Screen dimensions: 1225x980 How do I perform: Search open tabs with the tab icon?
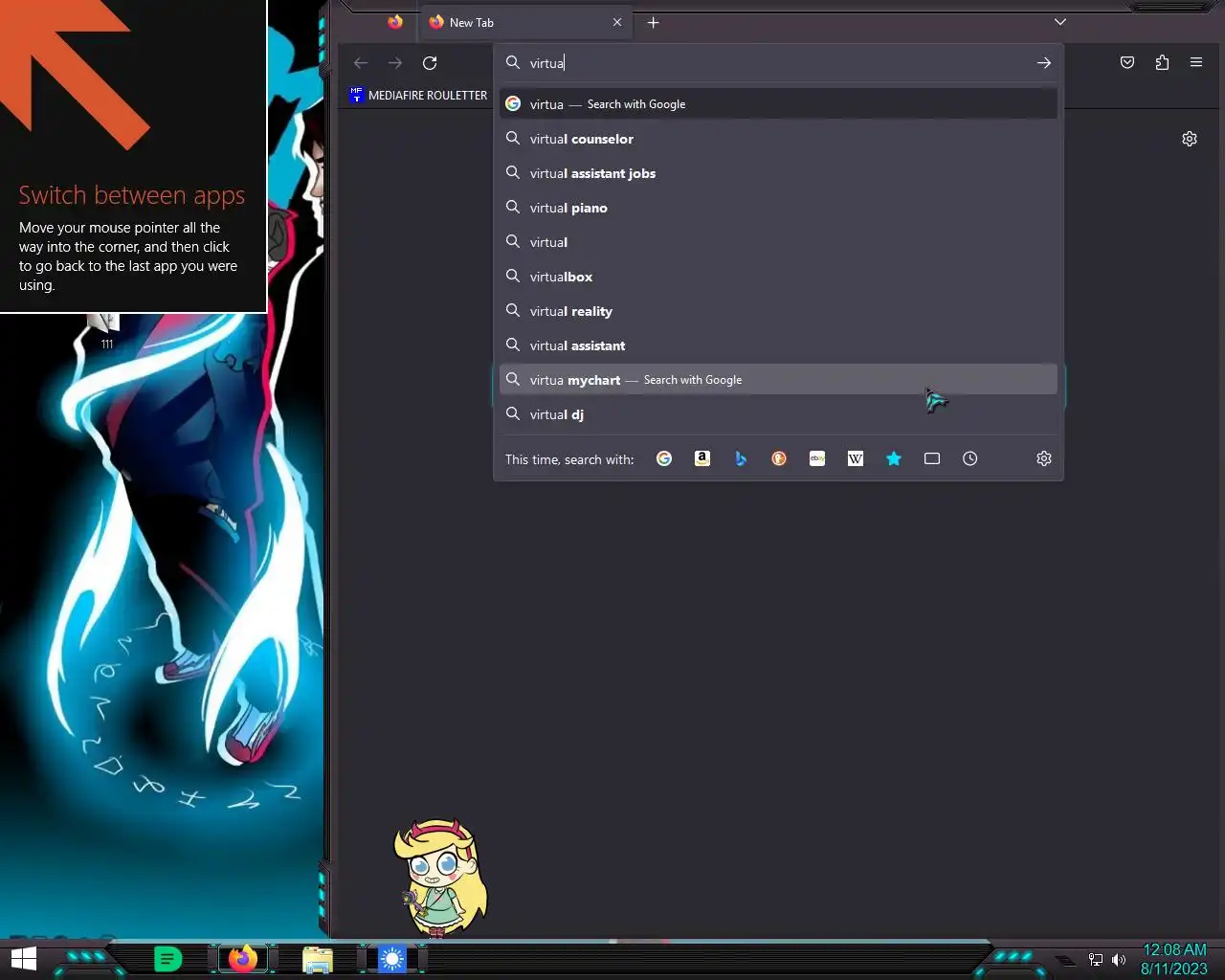[x=932, y=458]
